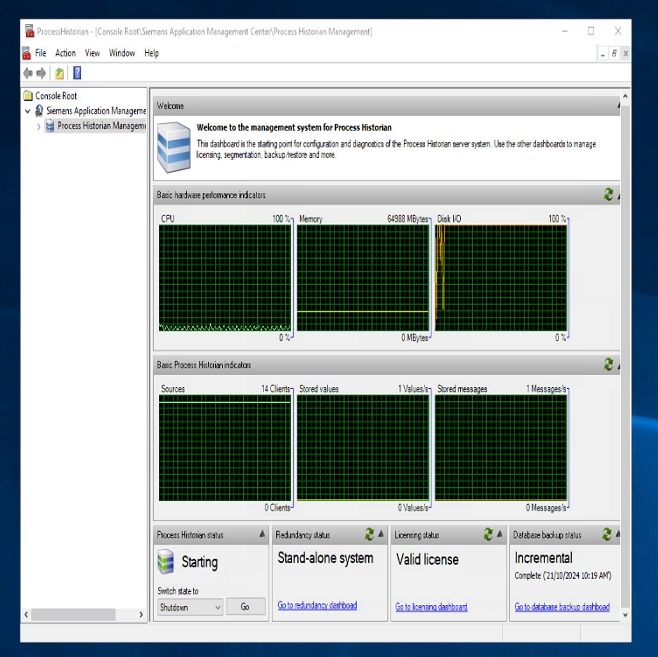Click the blue Help toolbar icon
658x657 pixels.
[x=77, y=73]
